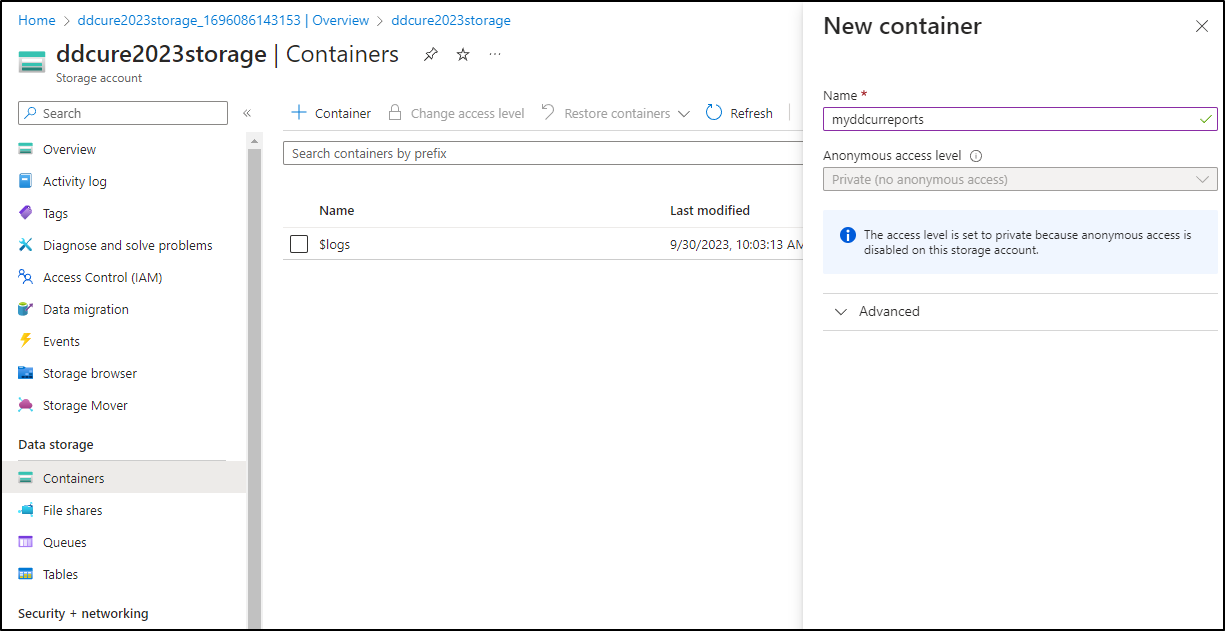Open Queues under Data storage

click(x=65, y=542)
